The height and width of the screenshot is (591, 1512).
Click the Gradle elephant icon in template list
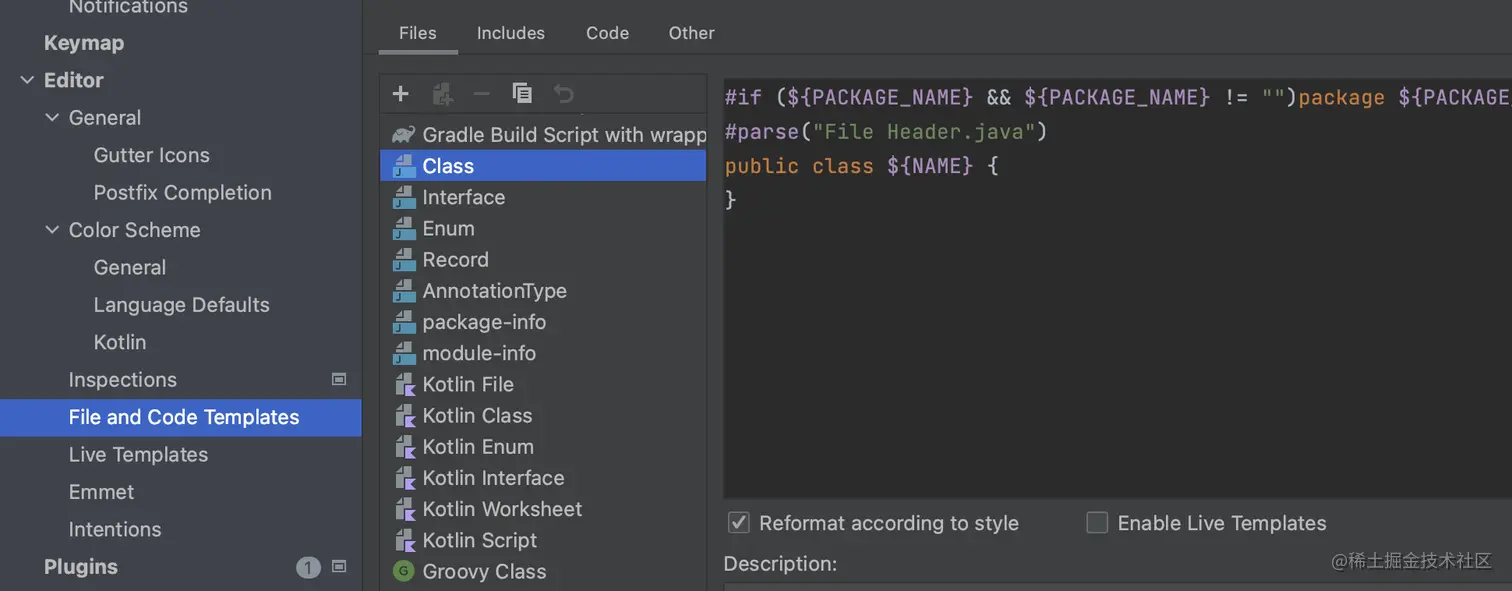[x=403, y=135]
